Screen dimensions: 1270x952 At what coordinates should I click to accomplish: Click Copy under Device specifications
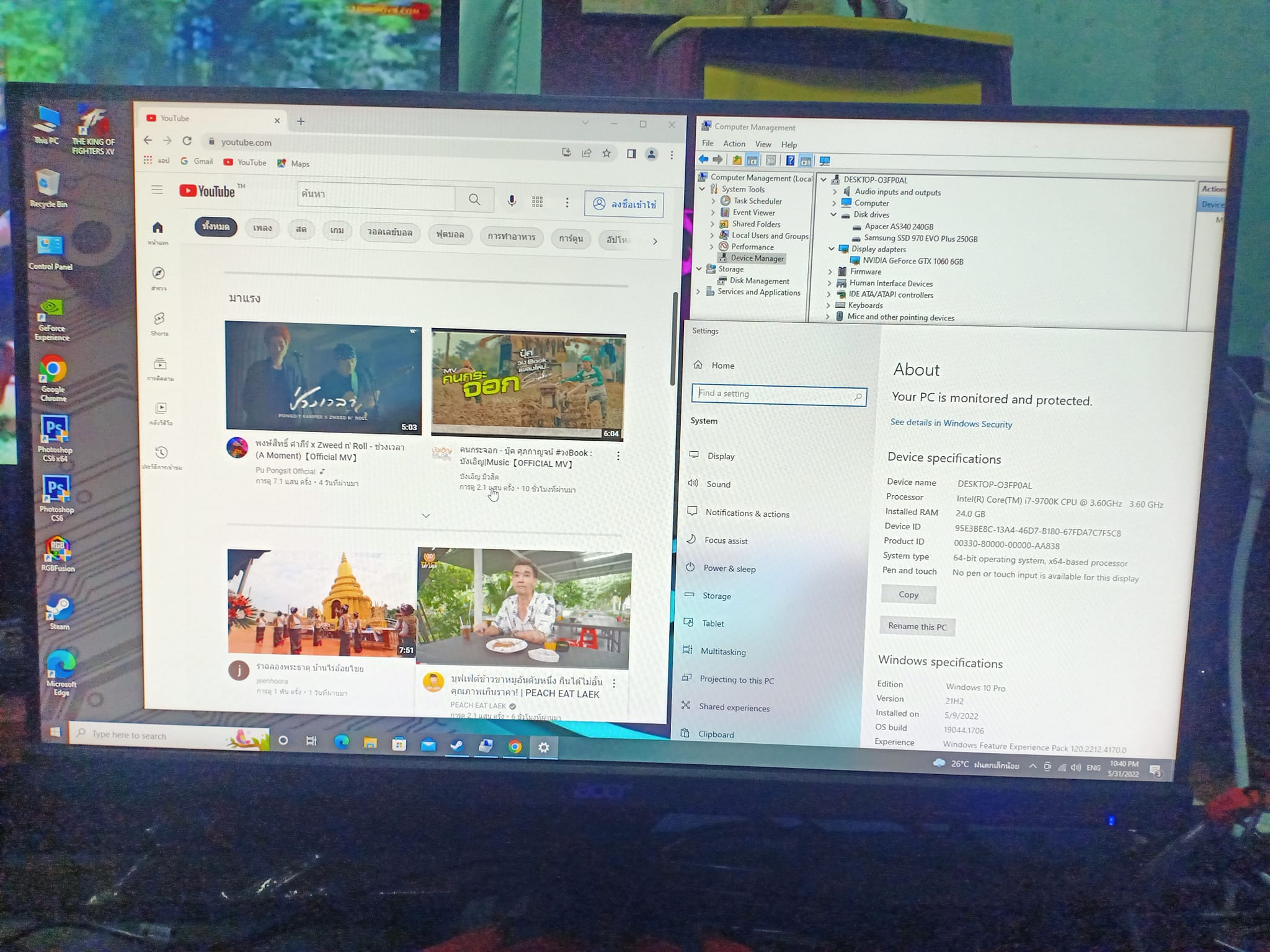click(908, 594)
